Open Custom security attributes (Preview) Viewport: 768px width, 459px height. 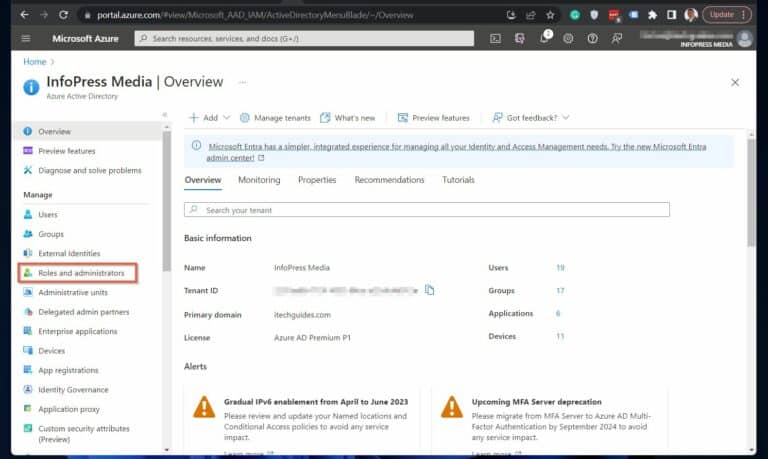[x=84, y=434]
